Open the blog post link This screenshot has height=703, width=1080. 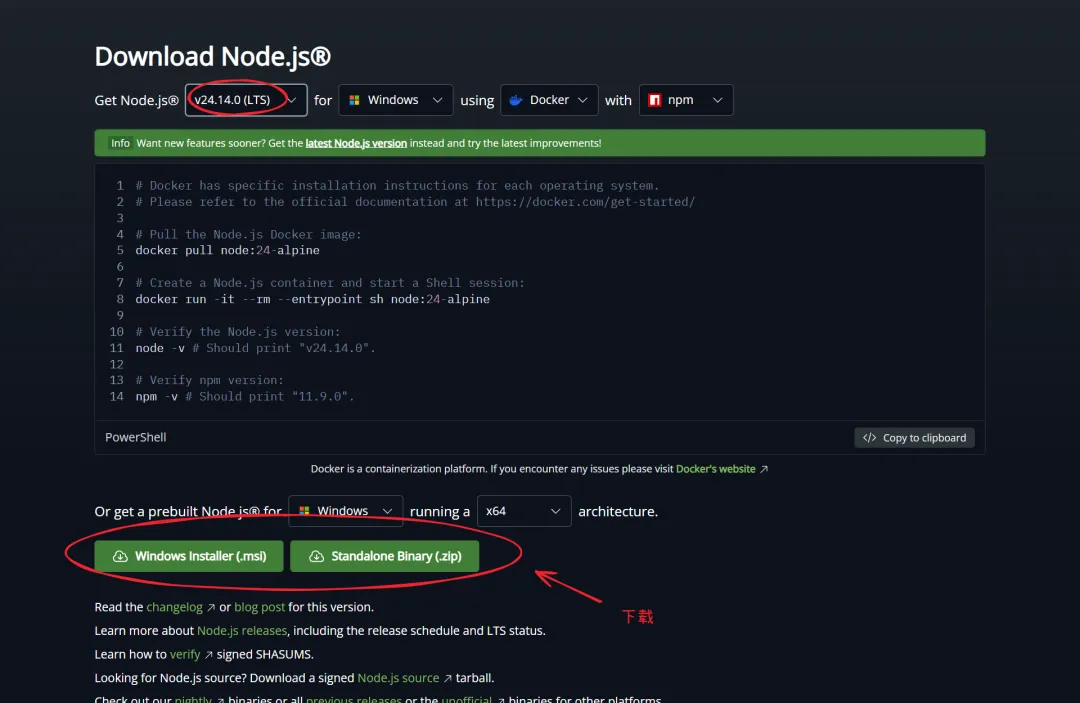(x=260, y=607)
